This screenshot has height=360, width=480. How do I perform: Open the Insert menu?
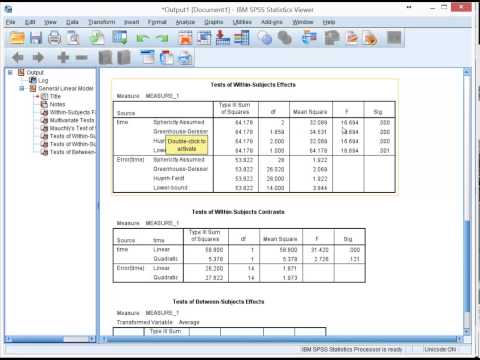click(x=132, y=22)
